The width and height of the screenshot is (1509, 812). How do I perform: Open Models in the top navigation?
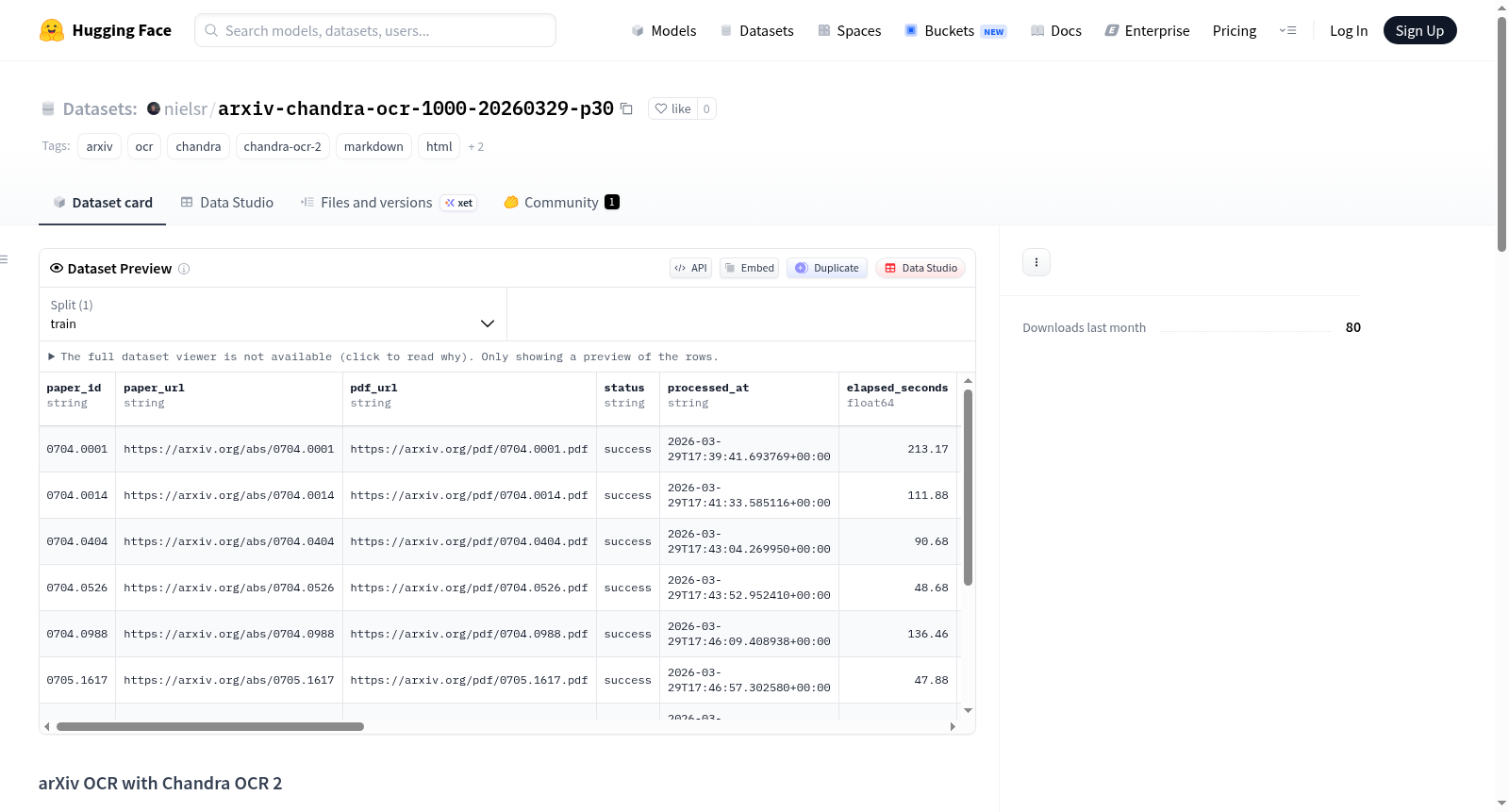pyautogui.click(x=664, y=31)
